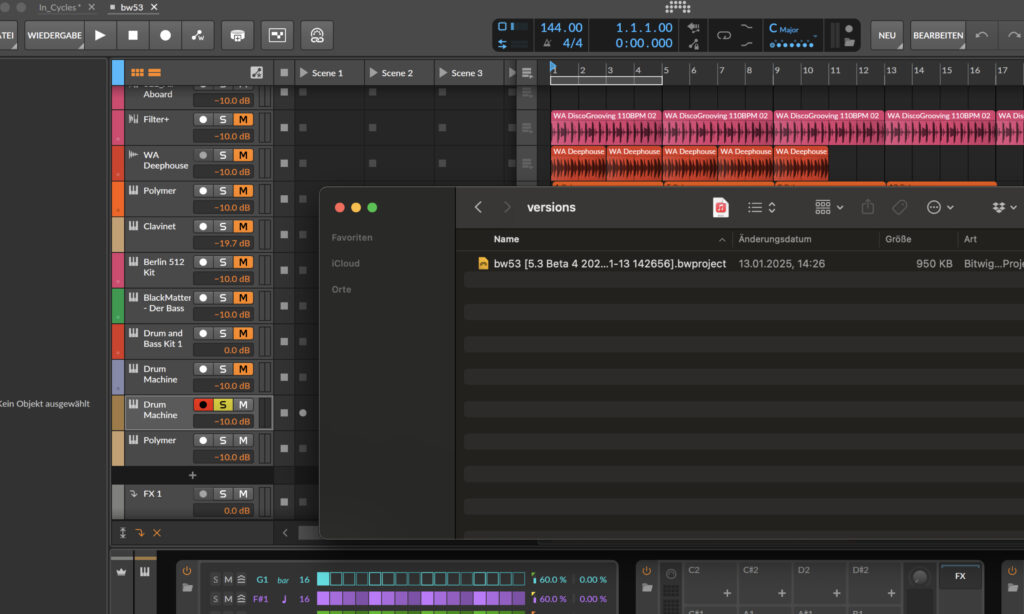Arm record on the Polymer orange track
The image size is (1024, 614).
[203, 191]
